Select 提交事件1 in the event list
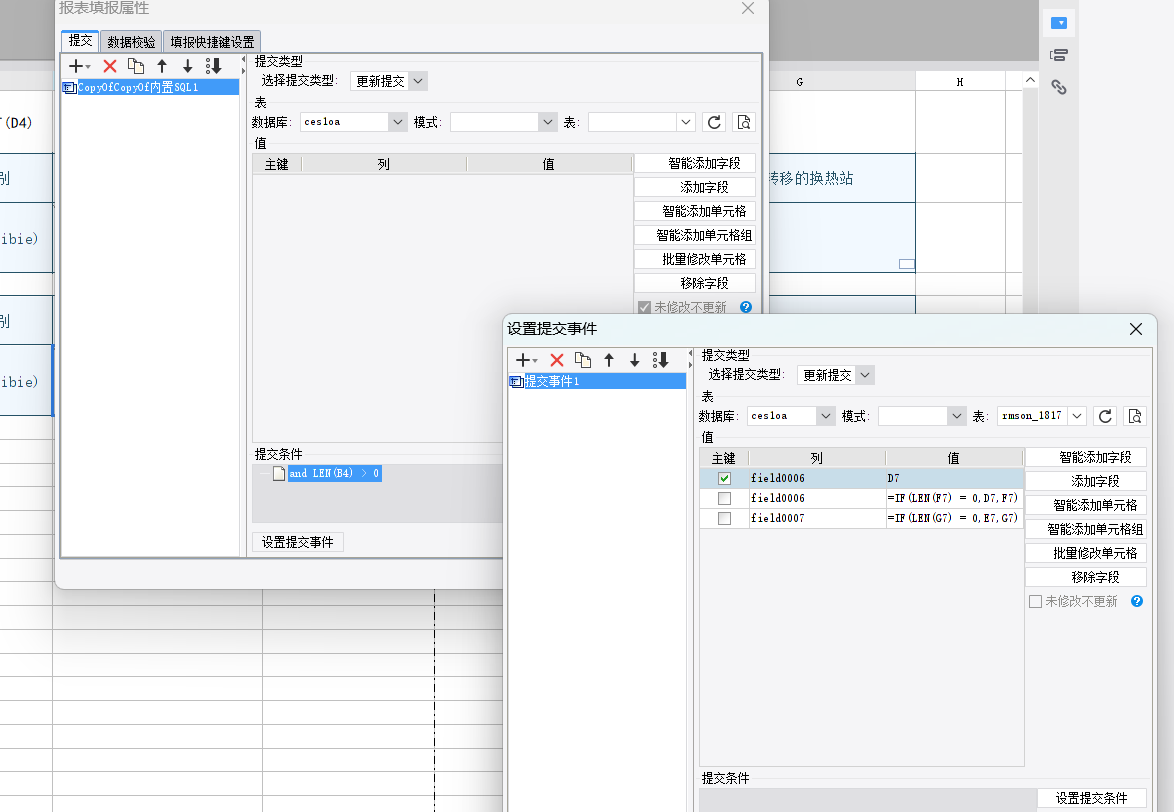Screen dimensions: 1174x812 click(597, 382)
